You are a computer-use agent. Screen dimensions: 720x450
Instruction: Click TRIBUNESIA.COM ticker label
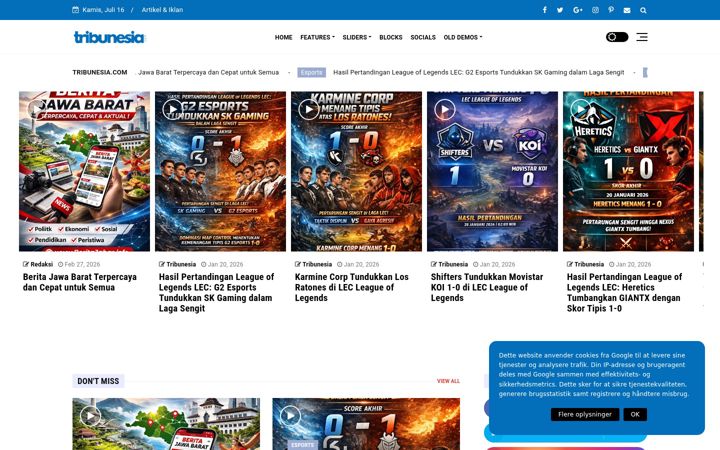pos(100,72)
